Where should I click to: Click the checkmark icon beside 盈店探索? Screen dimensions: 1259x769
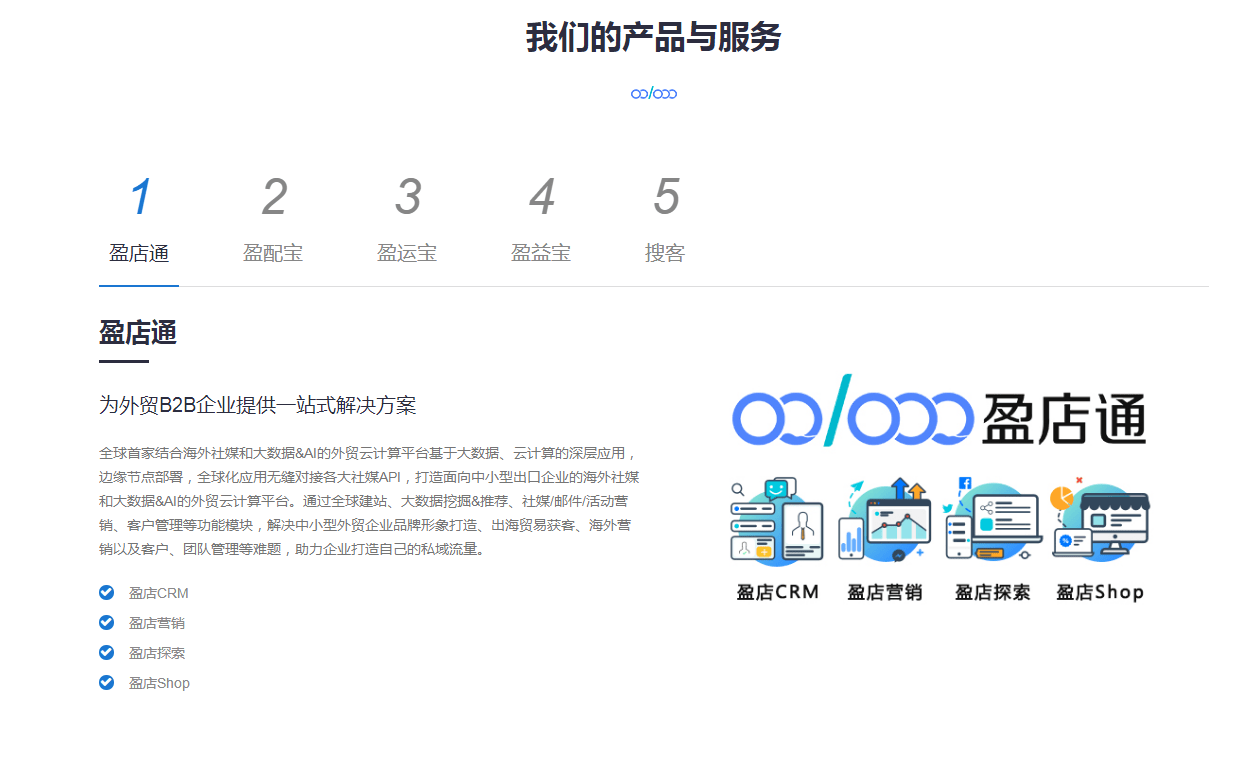(107, 652)
